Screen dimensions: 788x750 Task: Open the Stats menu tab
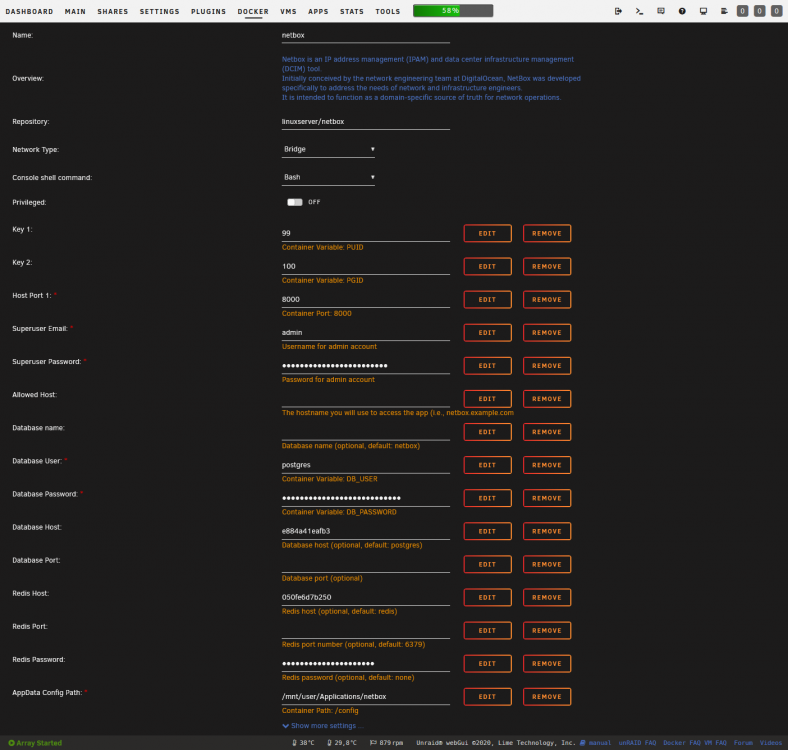pos(352,11)
